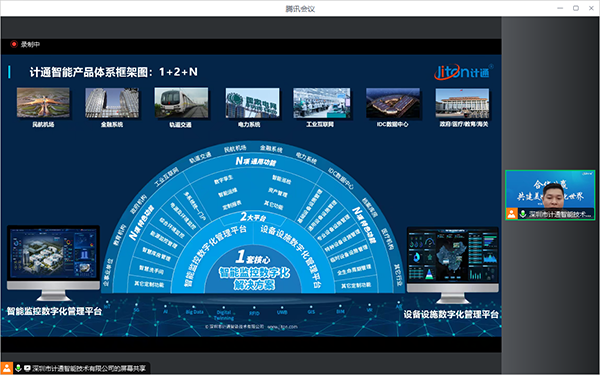Click the IDC数据中心 caption under the photo

click(392, 124)
